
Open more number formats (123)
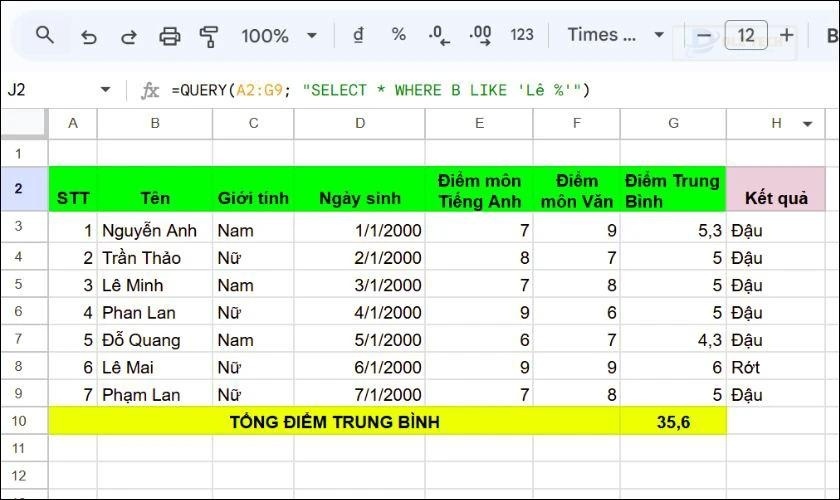click(522, 35)
